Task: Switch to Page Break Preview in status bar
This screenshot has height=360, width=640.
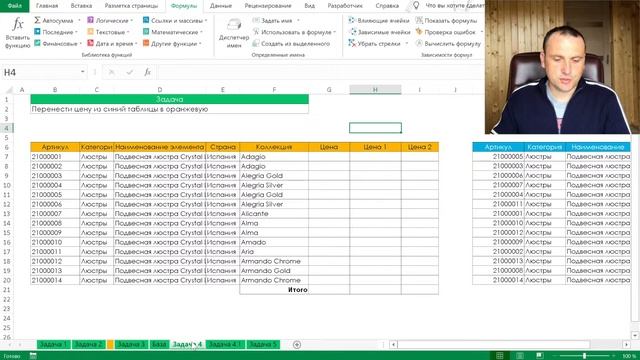Action: tap(540, 356)
